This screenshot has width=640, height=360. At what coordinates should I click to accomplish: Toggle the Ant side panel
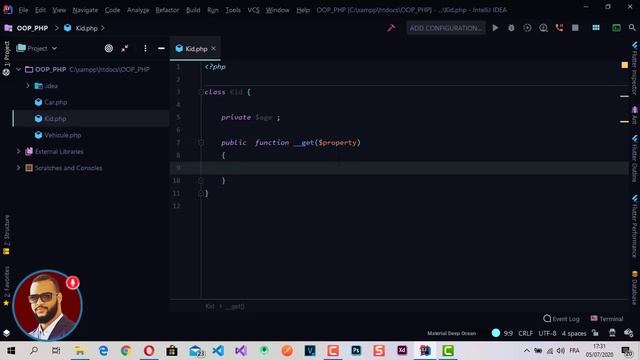coord(635,115)
